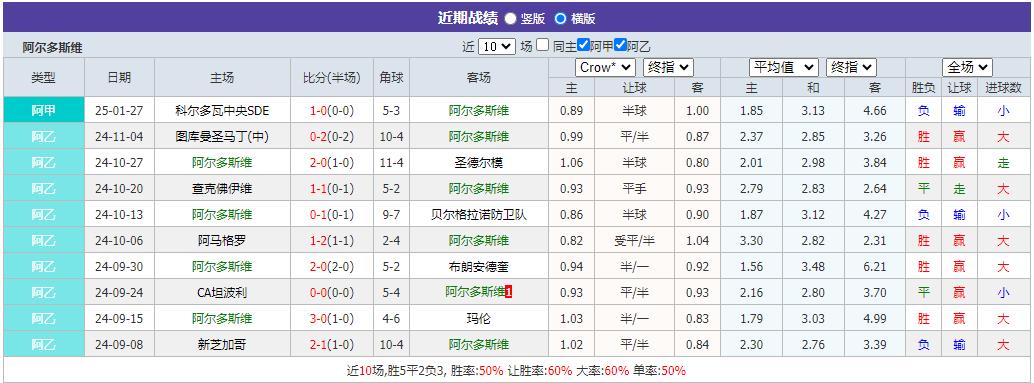Open home team 科尔多瓦中央SDE
The height and width of the screenshot is (383, 1034).
222,111
